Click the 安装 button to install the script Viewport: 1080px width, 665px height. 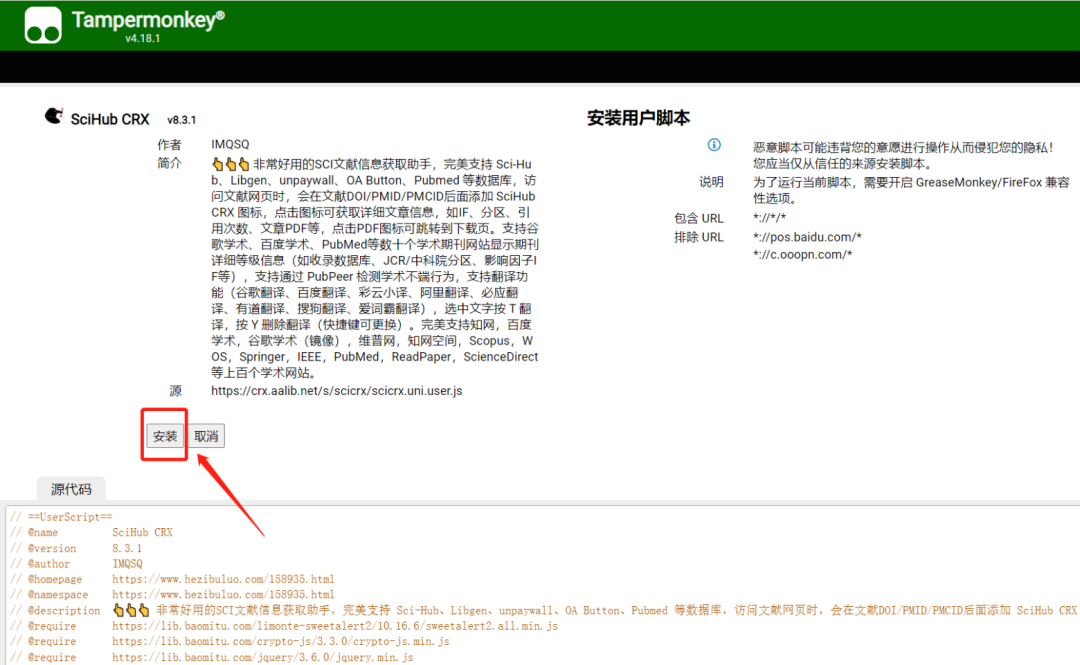coord(165,436)
